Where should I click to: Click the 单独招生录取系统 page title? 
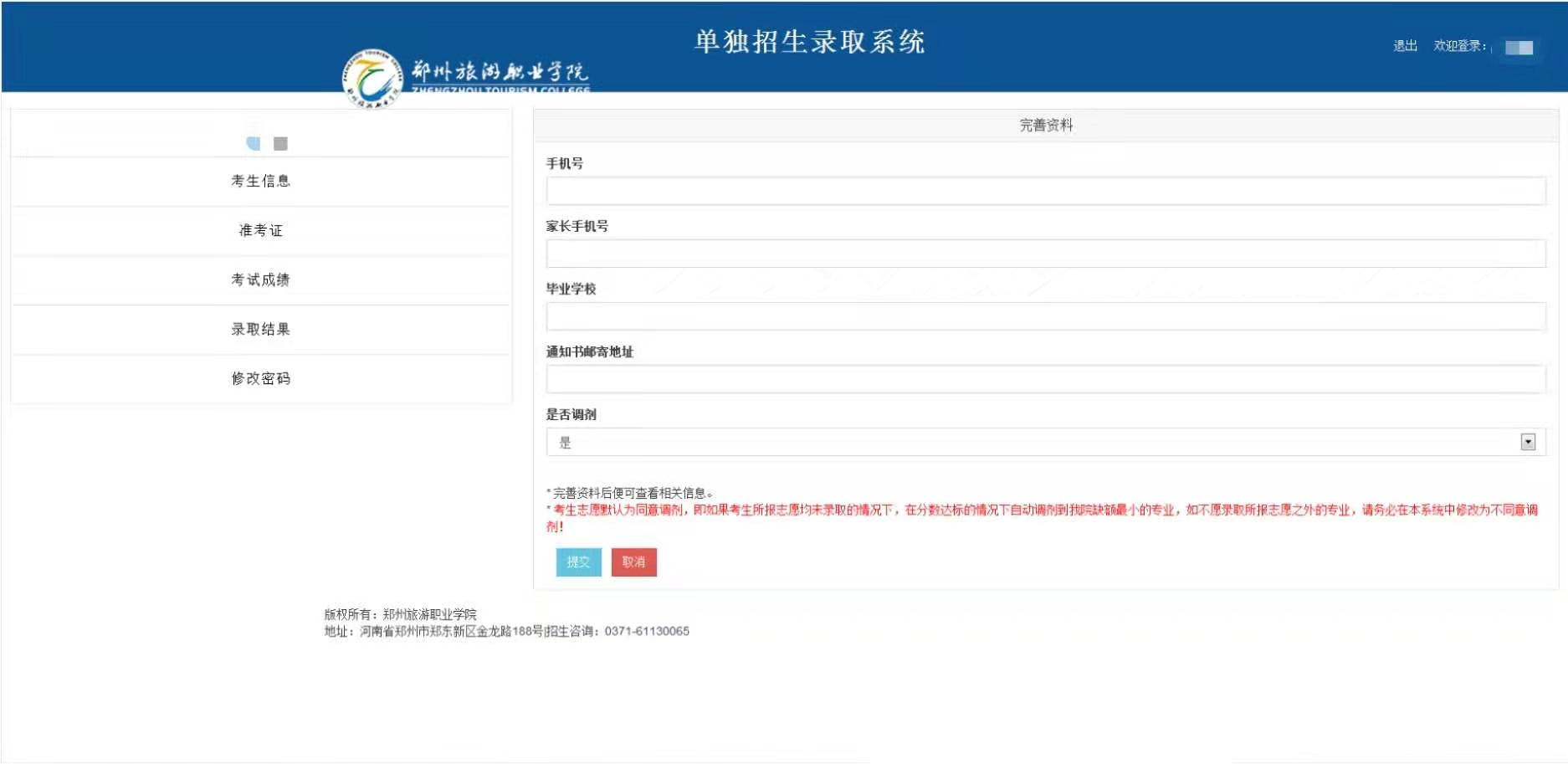click(x=809, y=42)
